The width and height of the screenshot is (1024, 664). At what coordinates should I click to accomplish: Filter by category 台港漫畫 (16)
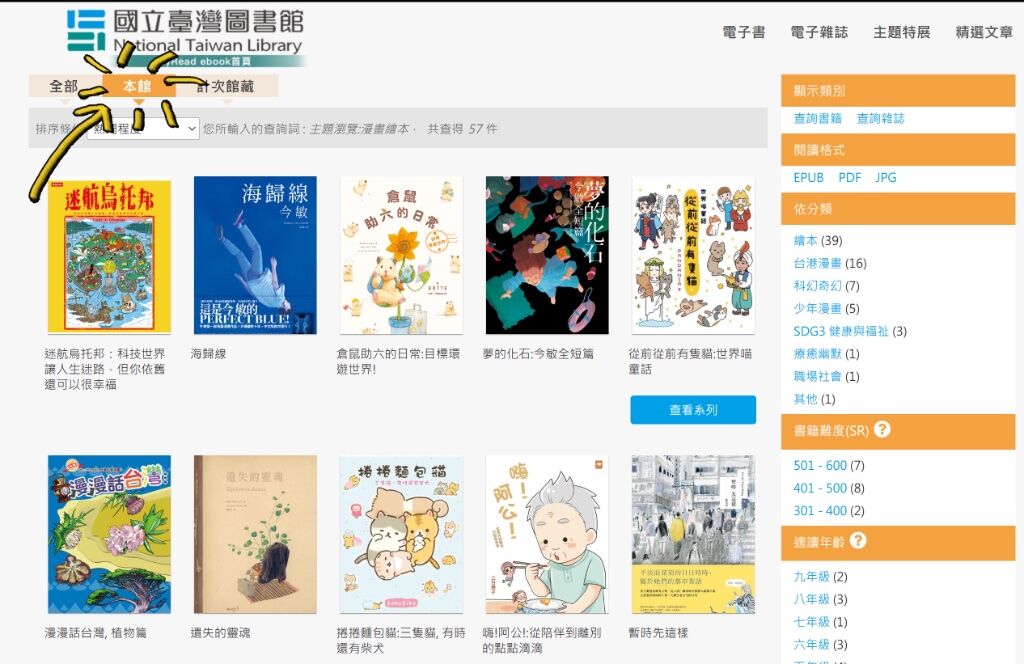point(830,263)
